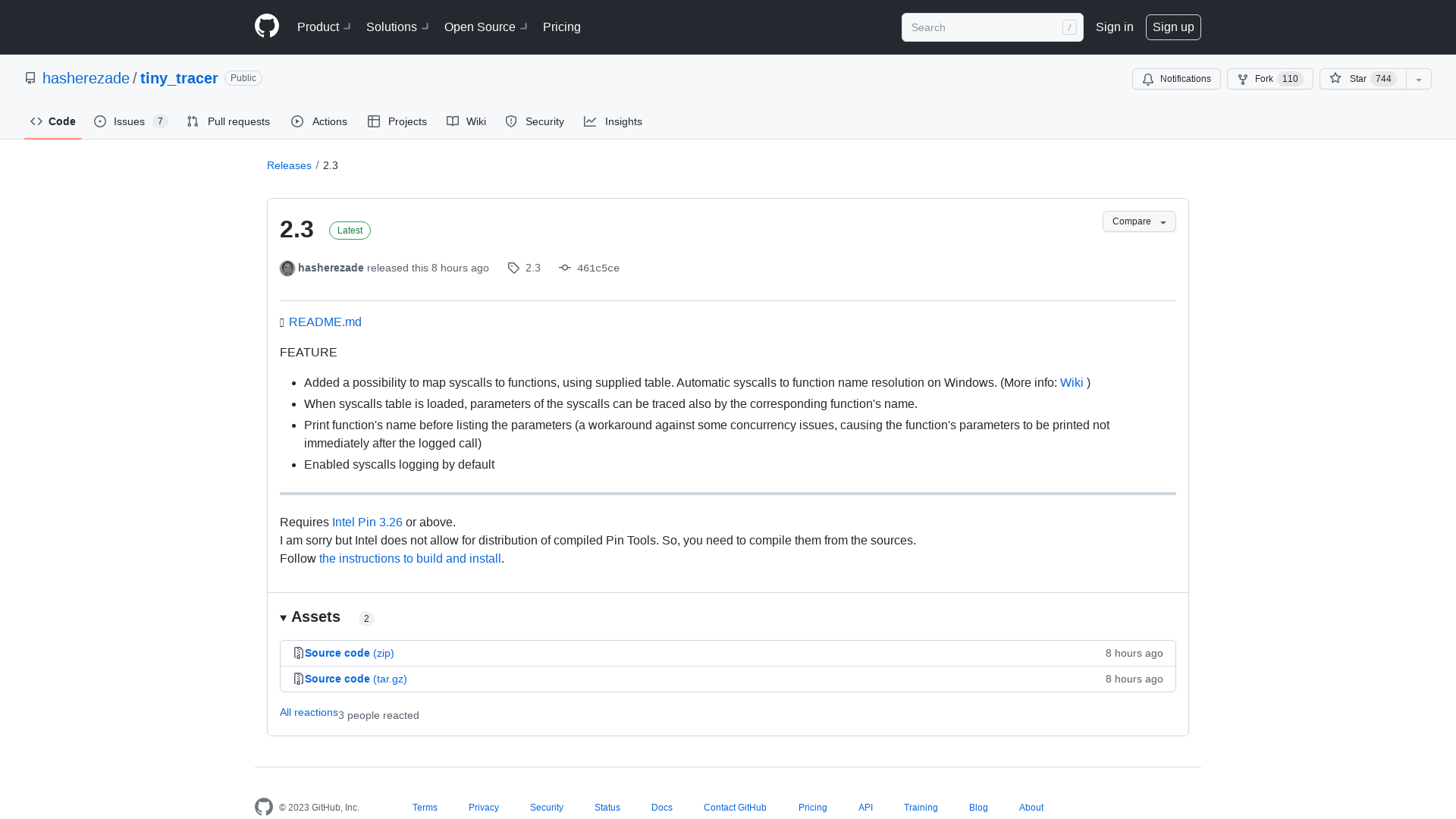This screenshot has height=819, width=1456.
Task: Open hasherezade's profile from release author
Action: 331,268
